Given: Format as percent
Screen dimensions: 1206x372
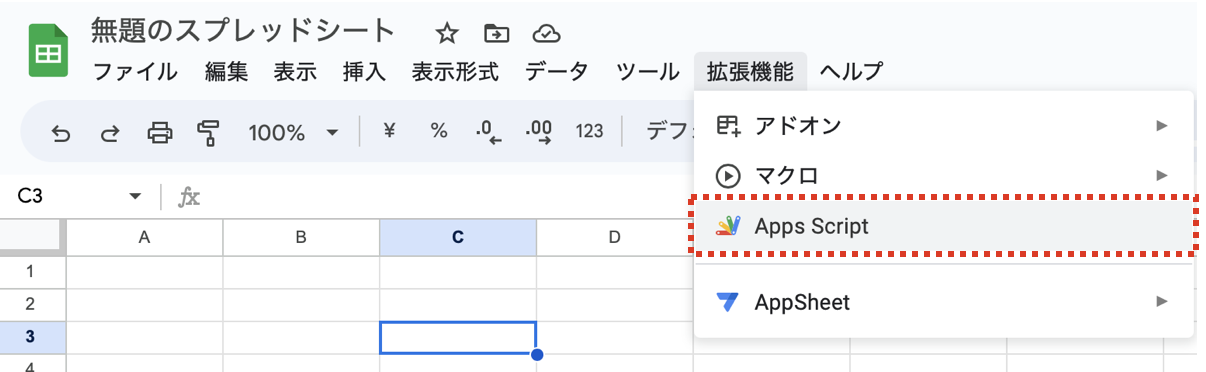Looking at the screenshot, I should [x=439, y=131].
